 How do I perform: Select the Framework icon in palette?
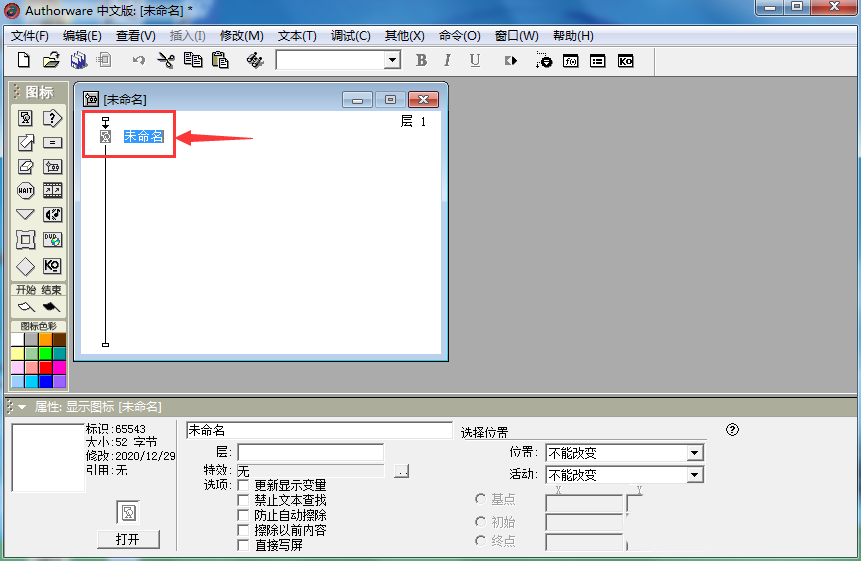25,240
